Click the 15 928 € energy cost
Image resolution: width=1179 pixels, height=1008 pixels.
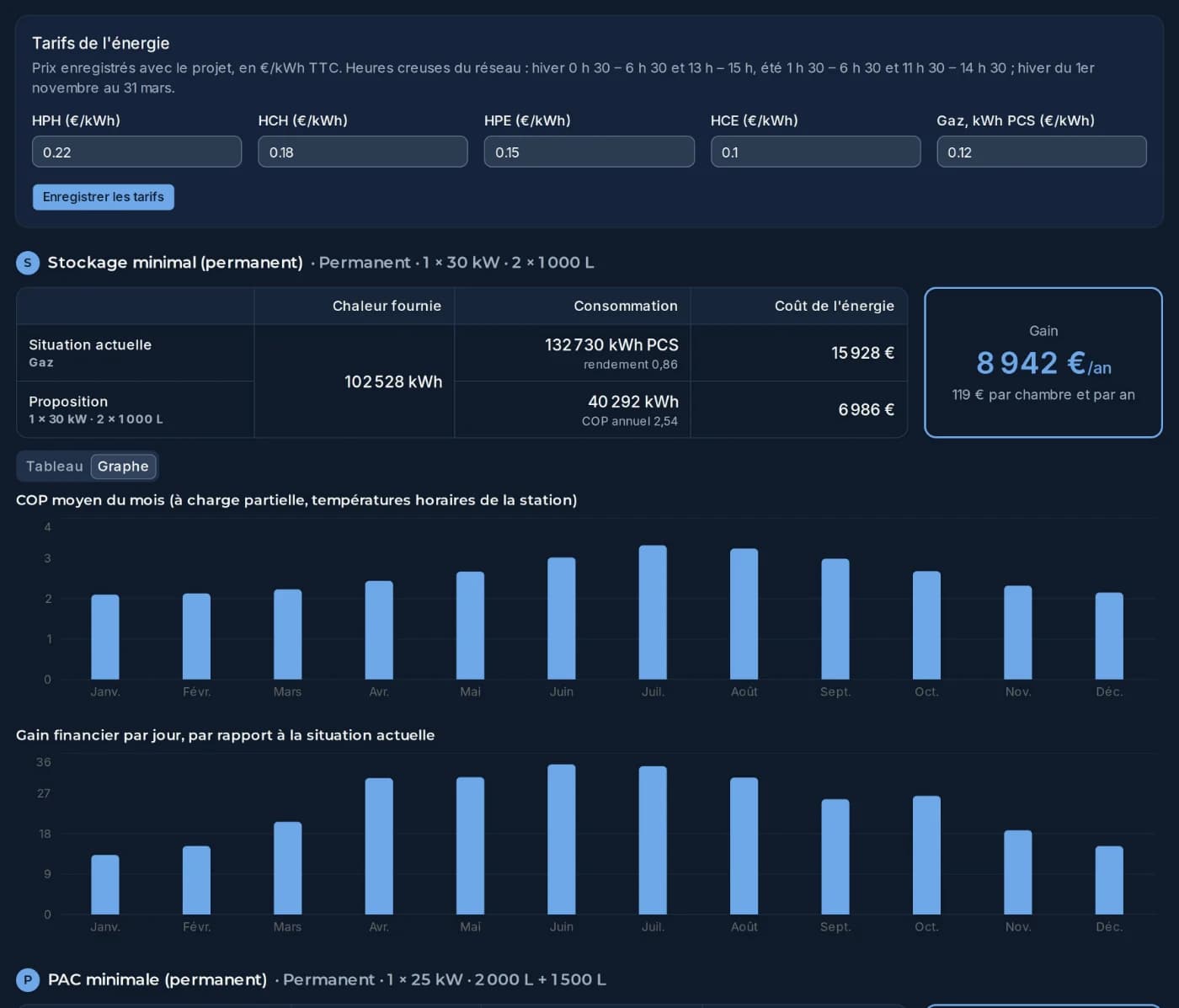862,353
